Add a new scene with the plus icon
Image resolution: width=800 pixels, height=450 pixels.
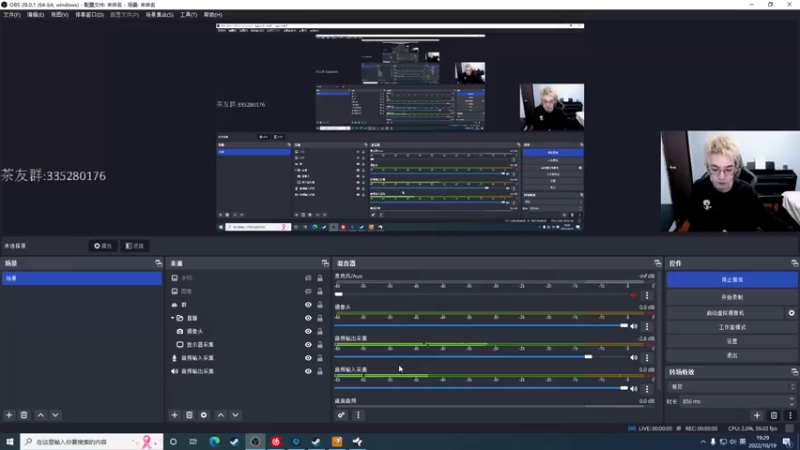click(9, 415)
